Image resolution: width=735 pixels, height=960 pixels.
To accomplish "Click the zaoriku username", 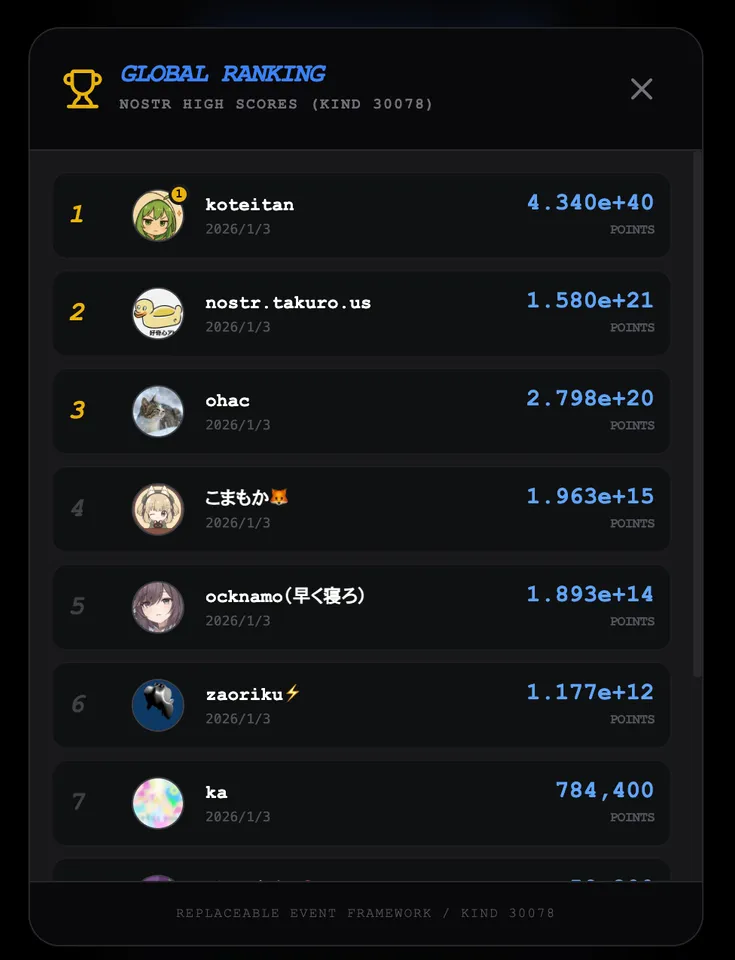I will point(244,694).
